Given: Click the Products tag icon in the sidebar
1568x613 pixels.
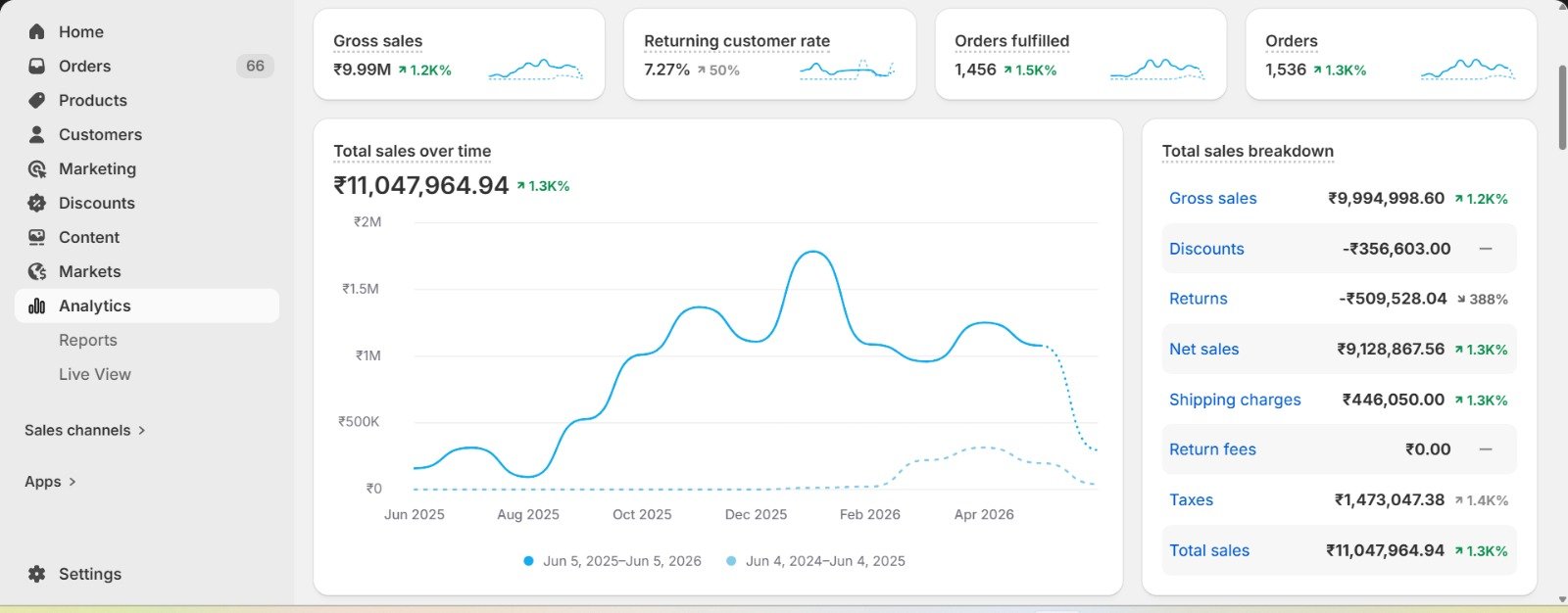Looking at the screenshot, I should 37,100.
